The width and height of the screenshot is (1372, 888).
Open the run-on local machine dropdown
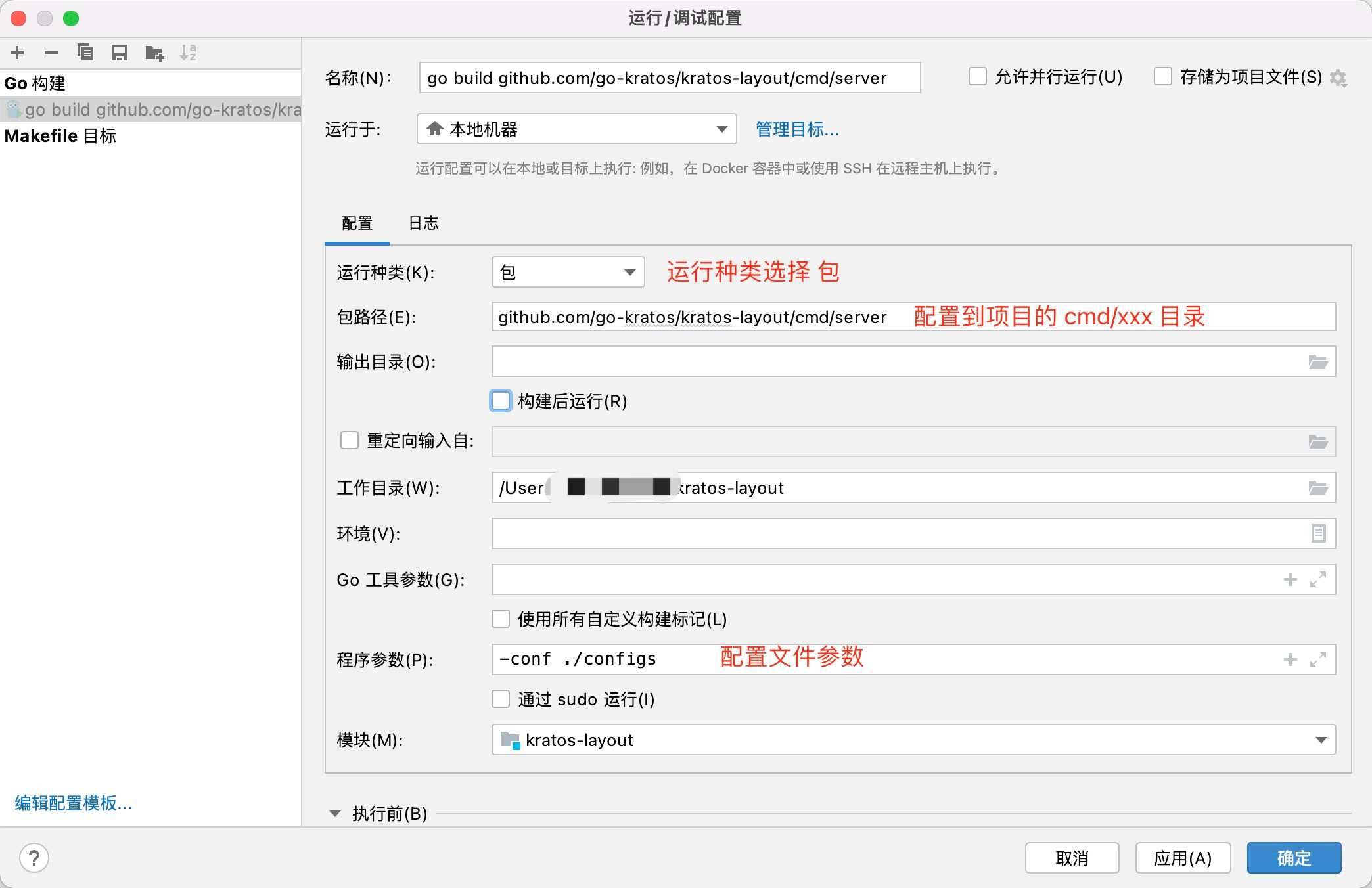point(576,129)
